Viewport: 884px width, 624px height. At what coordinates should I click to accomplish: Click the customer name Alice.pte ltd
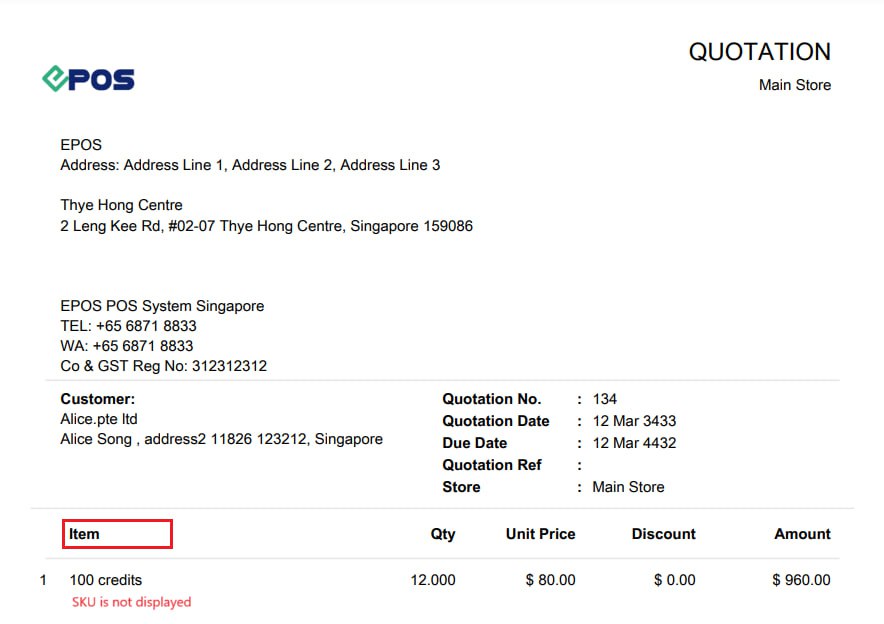pos(99,419)
